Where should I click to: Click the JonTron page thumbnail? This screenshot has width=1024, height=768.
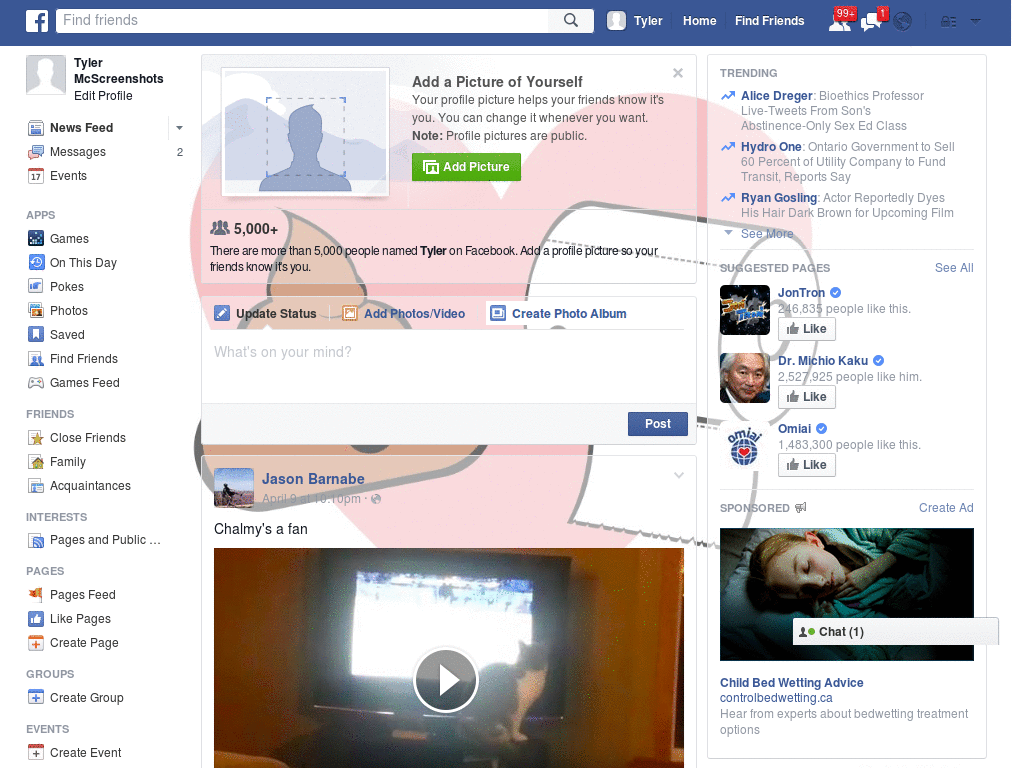[744, 310]
